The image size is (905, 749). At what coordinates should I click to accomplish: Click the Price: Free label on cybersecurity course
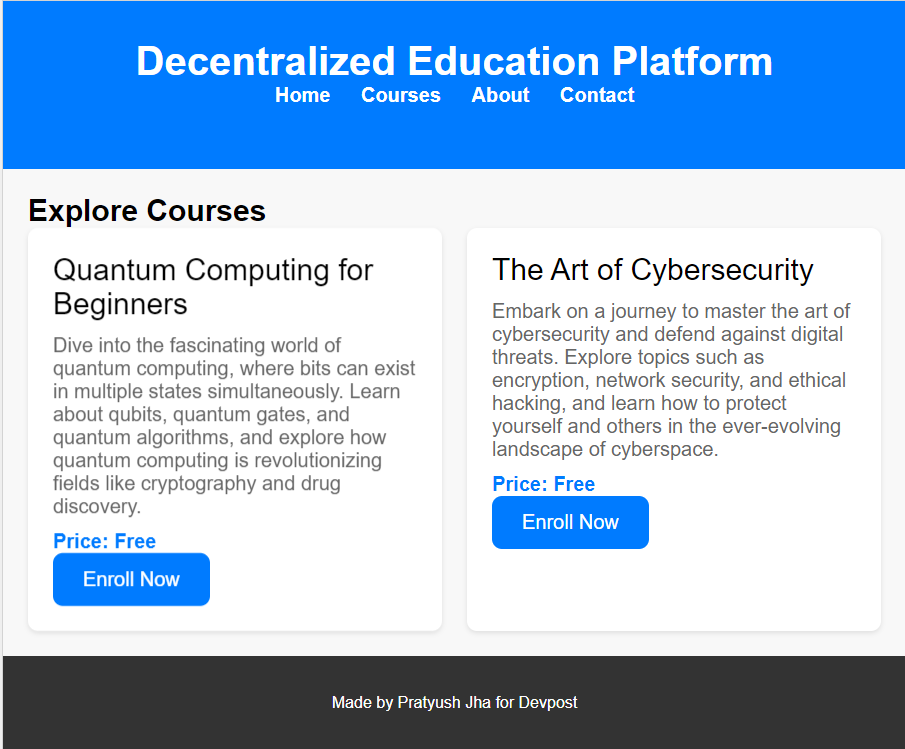pos(543,484)
